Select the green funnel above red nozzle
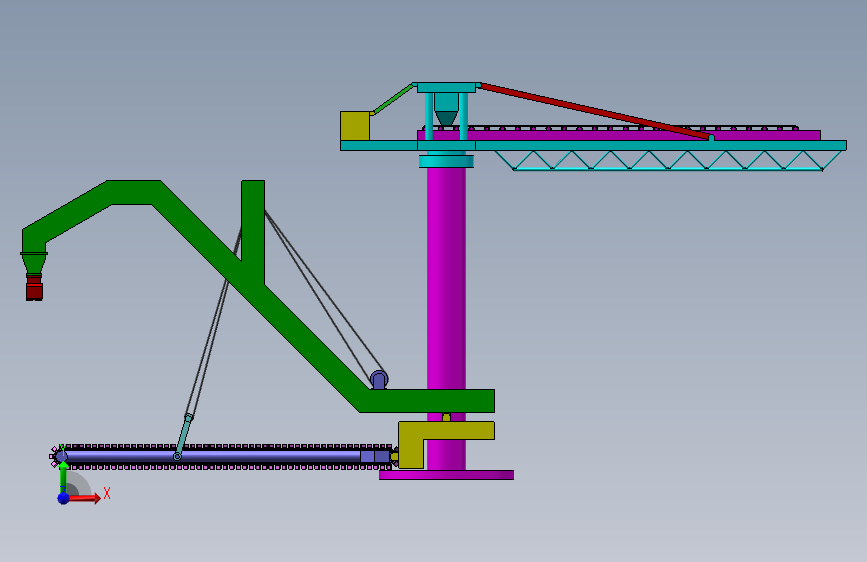 coord(34,263)
